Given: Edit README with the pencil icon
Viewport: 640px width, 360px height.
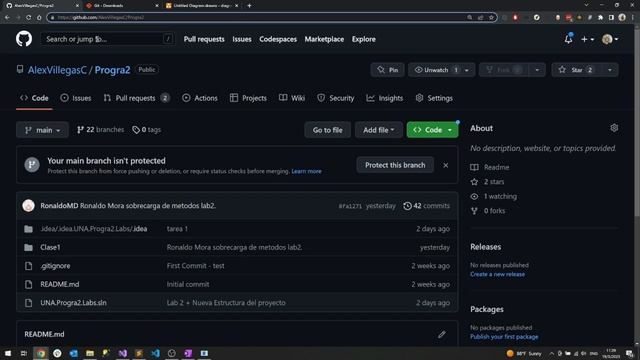Looking at the screenshot, I should click(x=442, y=334).
